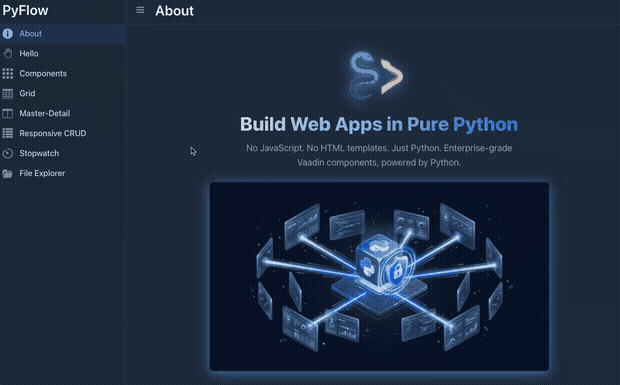Viewport: 620px width, 385px height.
Task: Click the hero illustration with Python cube
Action: (379, 276)
